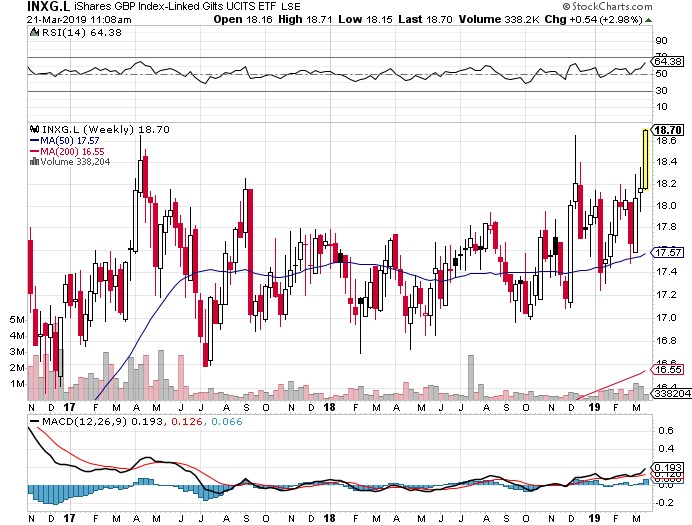Click the 18 year label on MACD axis

(330, 518)
